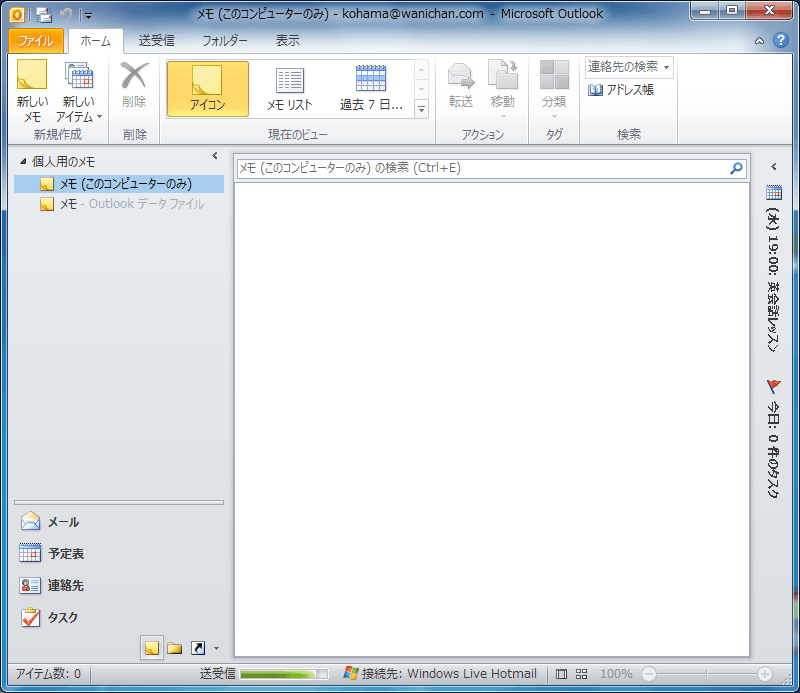Switch to 予定表 calendar
The width and height of the screenshot is (800, 693).
(119, 553)
